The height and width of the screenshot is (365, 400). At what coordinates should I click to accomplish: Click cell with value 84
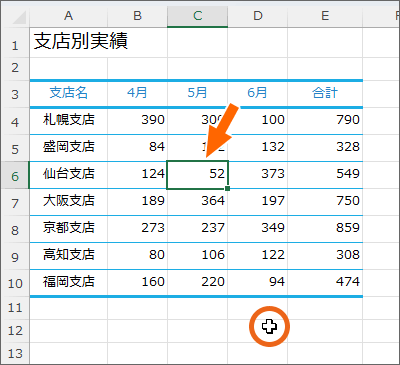137,148
